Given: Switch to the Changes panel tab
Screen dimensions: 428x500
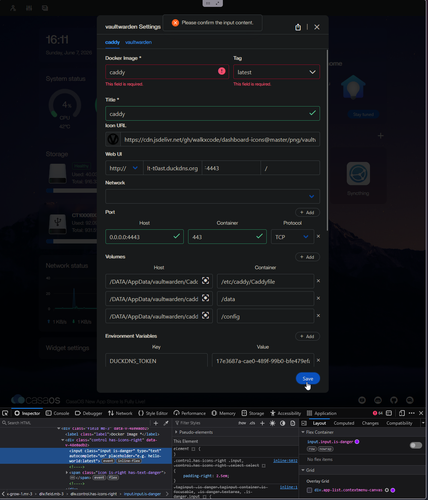Looking at the screenshot, I should pyautogui.click(x=370, y=423).
